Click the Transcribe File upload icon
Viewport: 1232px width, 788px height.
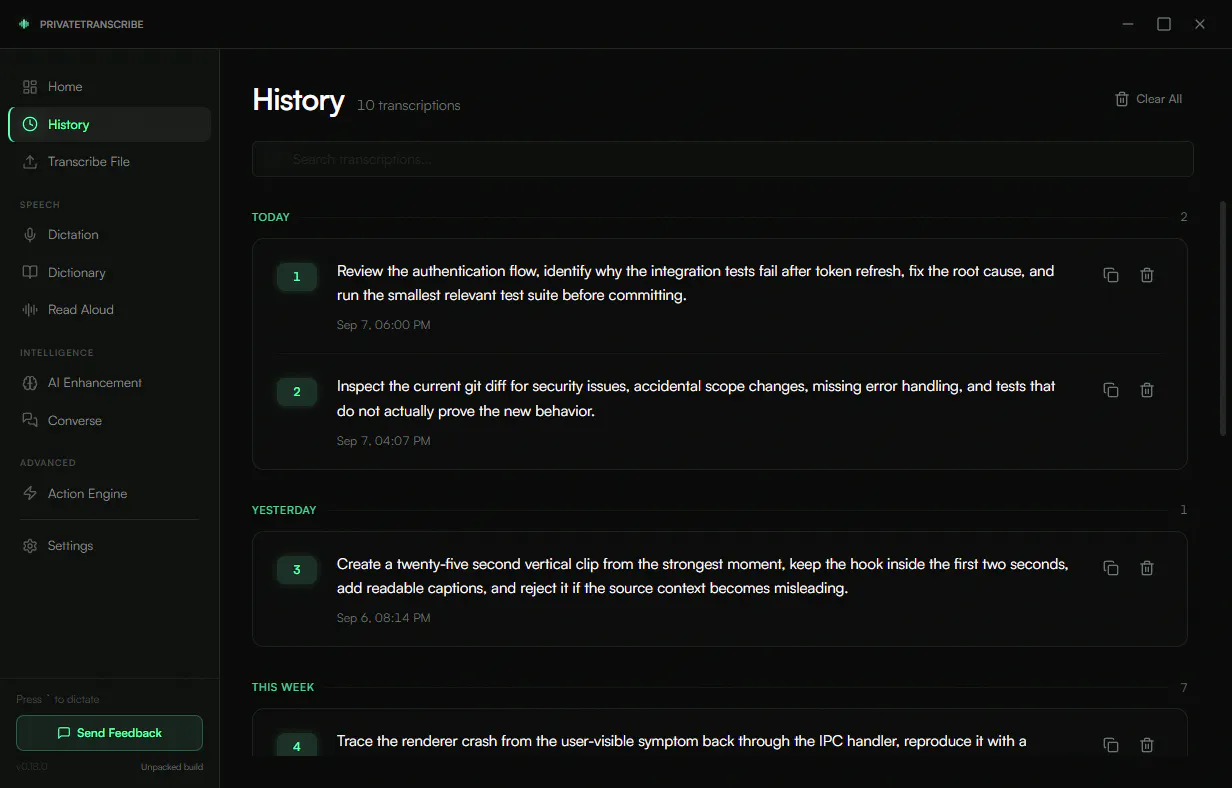coord(30,161)
